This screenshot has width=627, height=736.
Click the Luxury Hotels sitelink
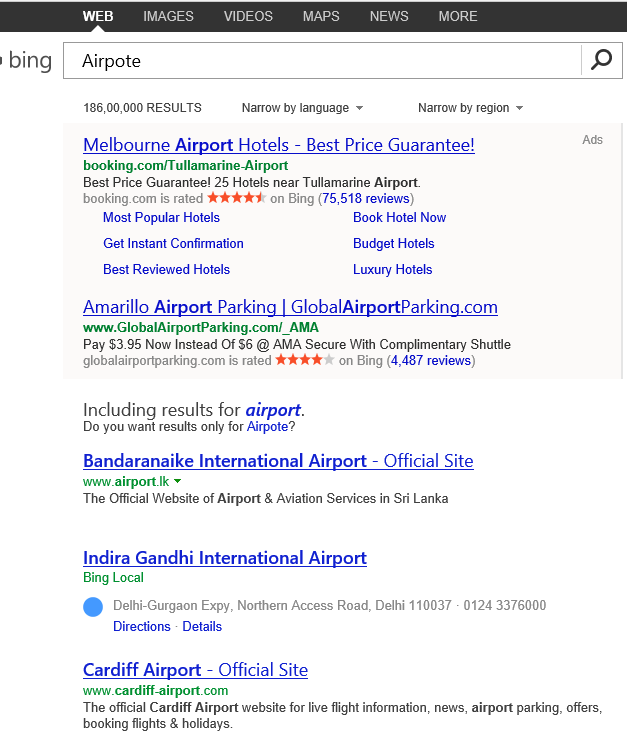[392, 269]
